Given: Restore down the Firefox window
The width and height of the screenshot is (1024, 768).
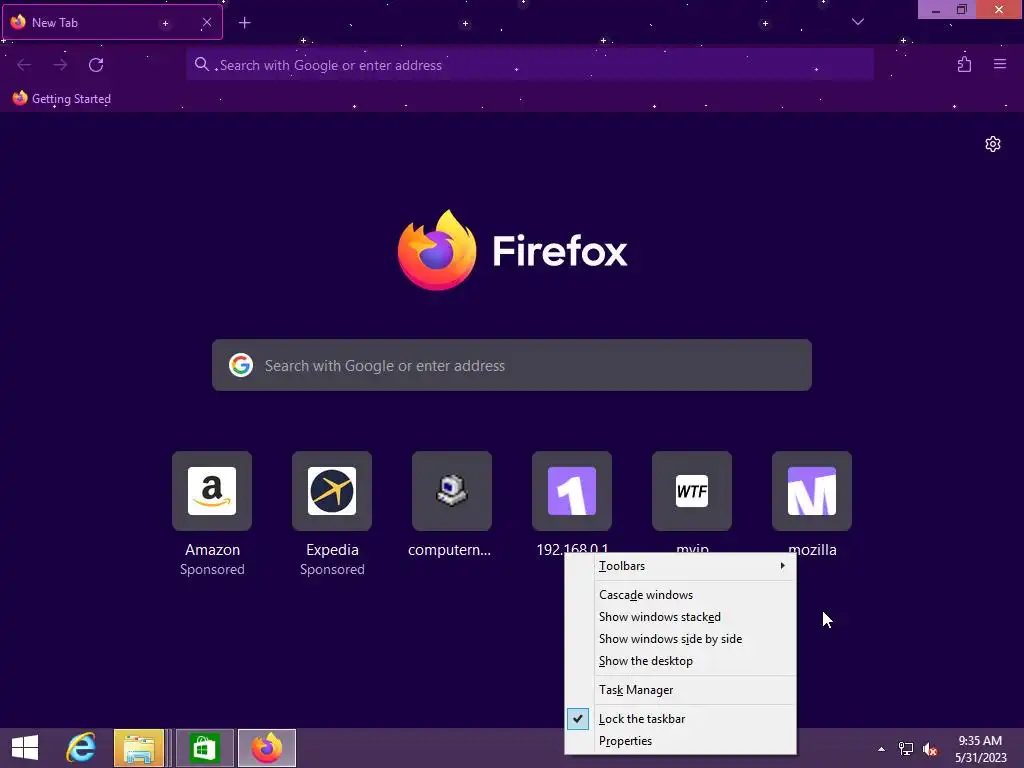Looking at the screenshot, I should click(962, 9).
